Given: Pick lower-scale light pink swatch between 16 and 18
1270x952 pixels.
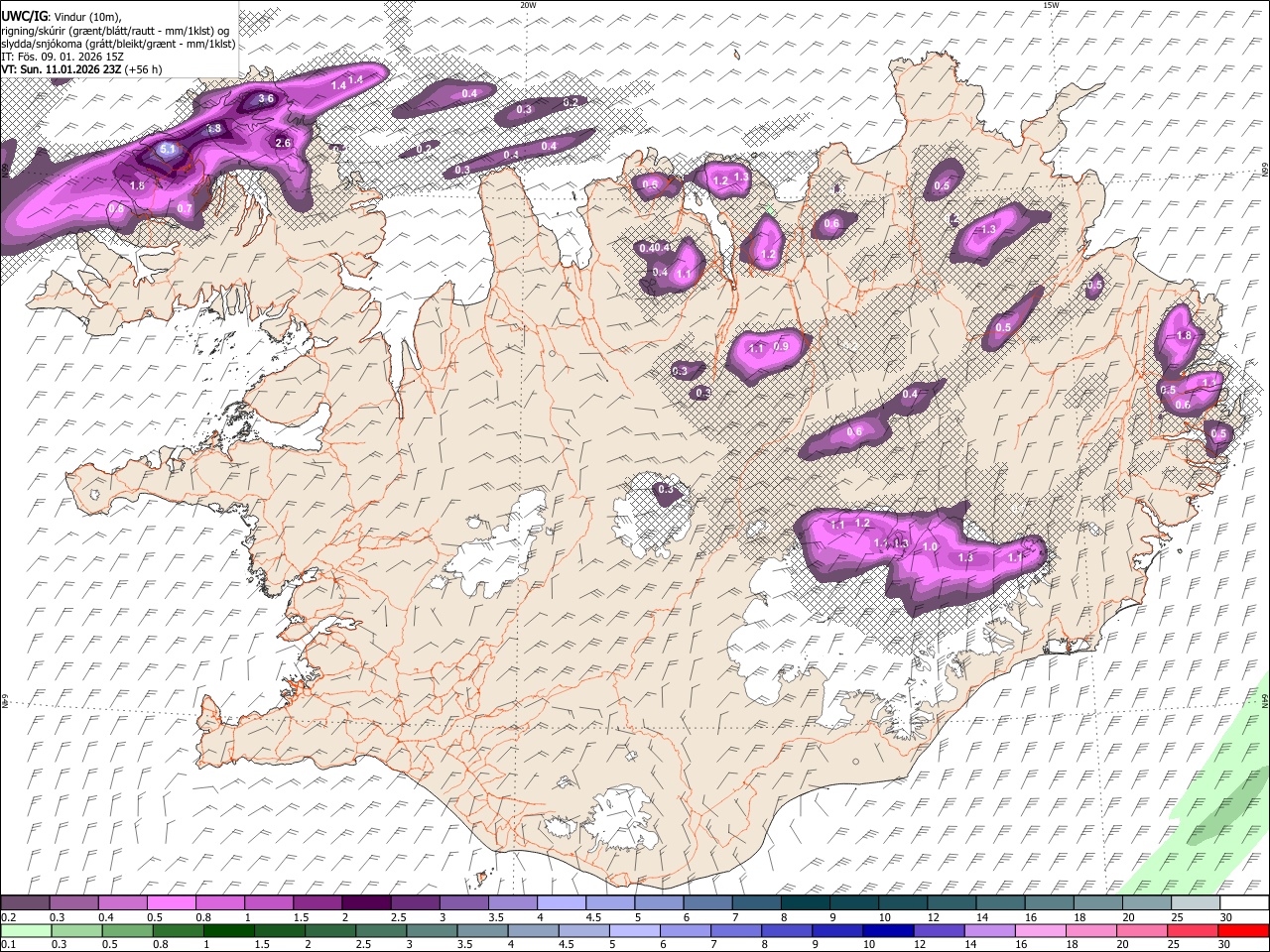Looking at the screenshot, I should coord(1041,930).
